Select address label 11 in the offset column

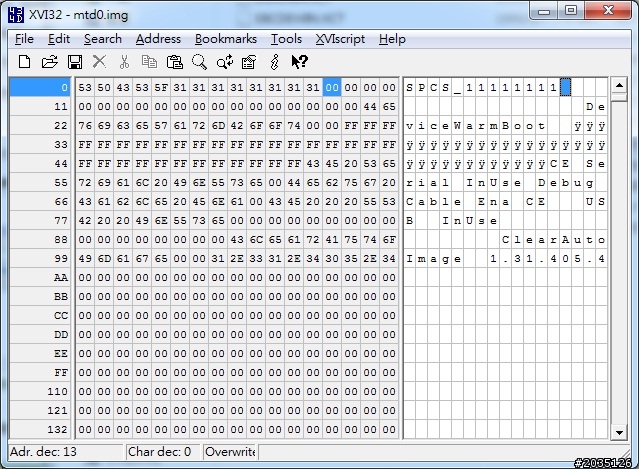point(40,106)
